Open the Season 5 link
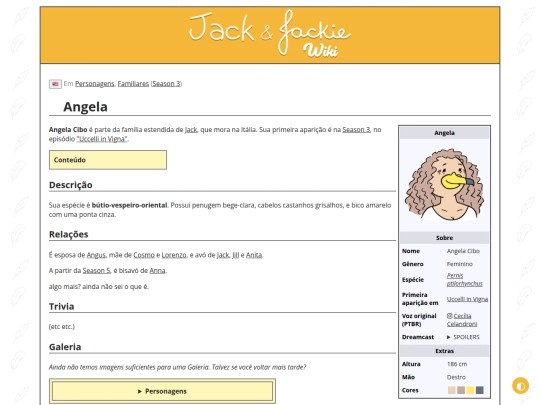 (x=96, y=271)
